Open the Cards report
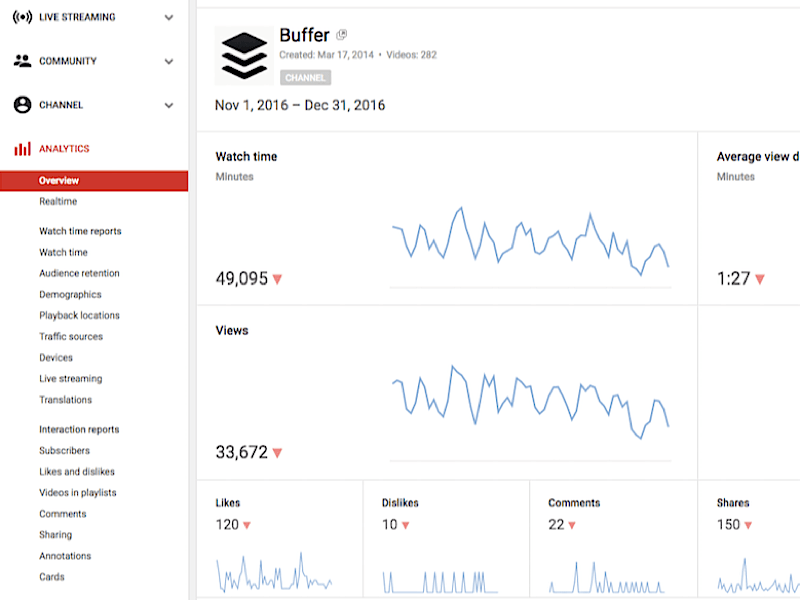 click(52, 577)
